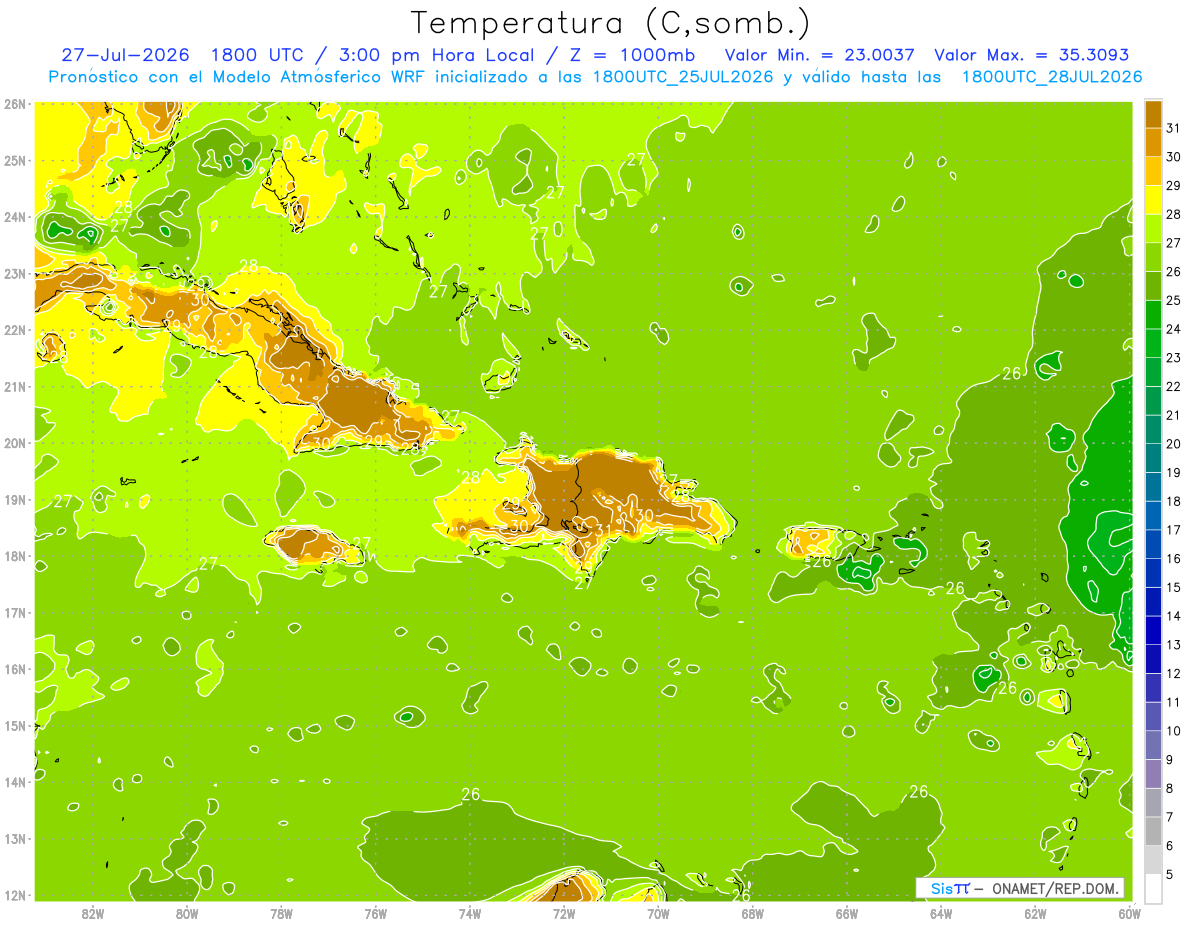1200x927 pixels.
Task: Pick the dark blue swatch between 13 and 14
Action: pyautogui.click(x=1154, y=630)
